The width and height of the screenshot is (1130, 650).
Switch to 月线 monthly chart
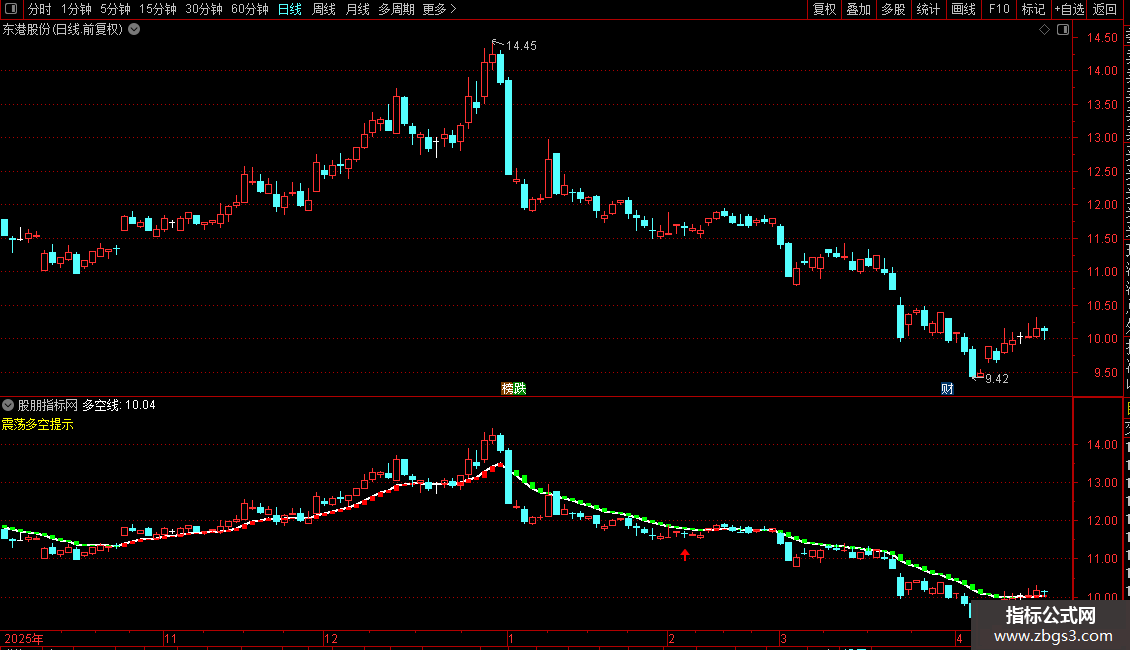357,9
